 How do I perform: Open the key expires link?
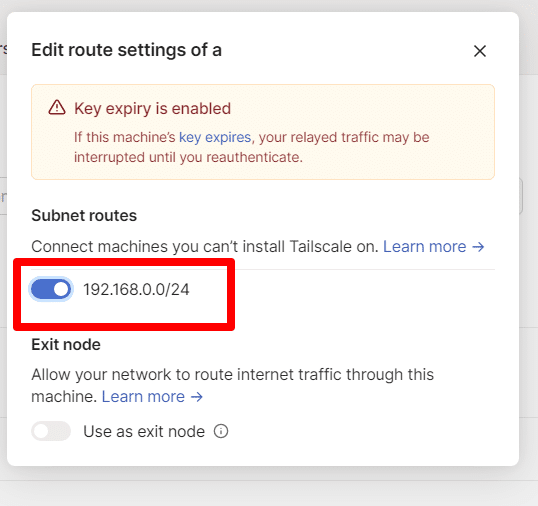[215, 137]
